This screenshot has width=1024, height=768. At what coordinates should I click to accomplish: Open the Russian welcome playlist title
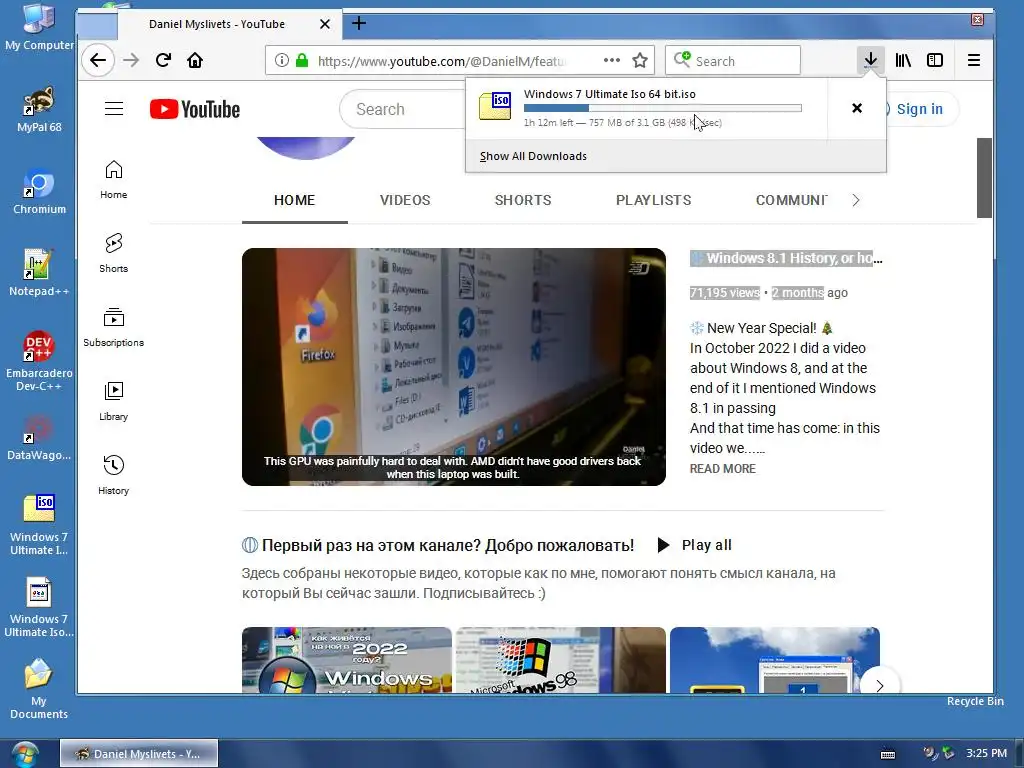(x=447, y=545)
